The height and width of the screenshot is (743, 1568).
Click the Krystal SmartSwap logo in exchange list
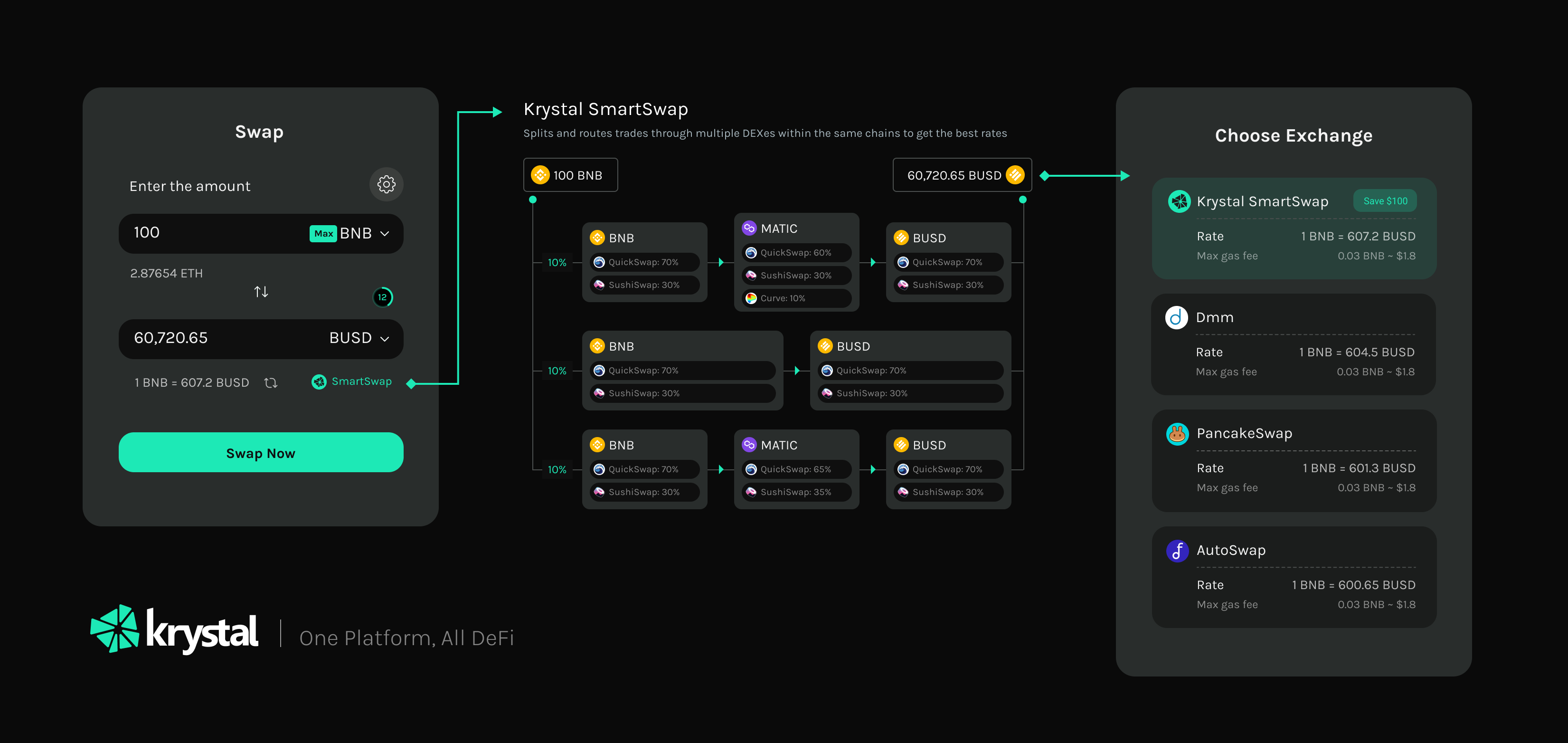click(1179, 201)
